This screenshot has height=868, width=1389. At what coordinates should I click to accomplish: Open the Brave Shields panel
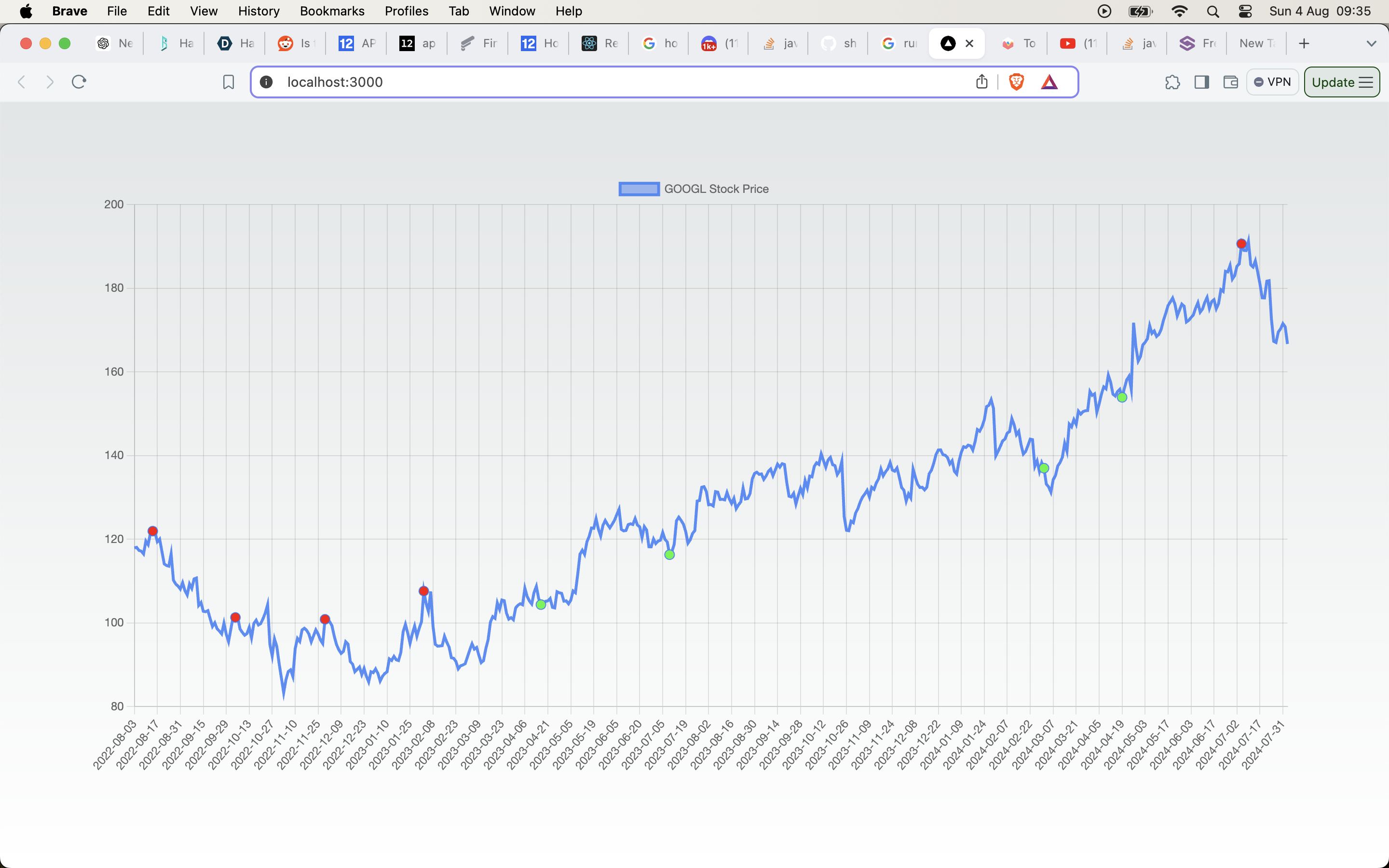(x=1016, y=81)
